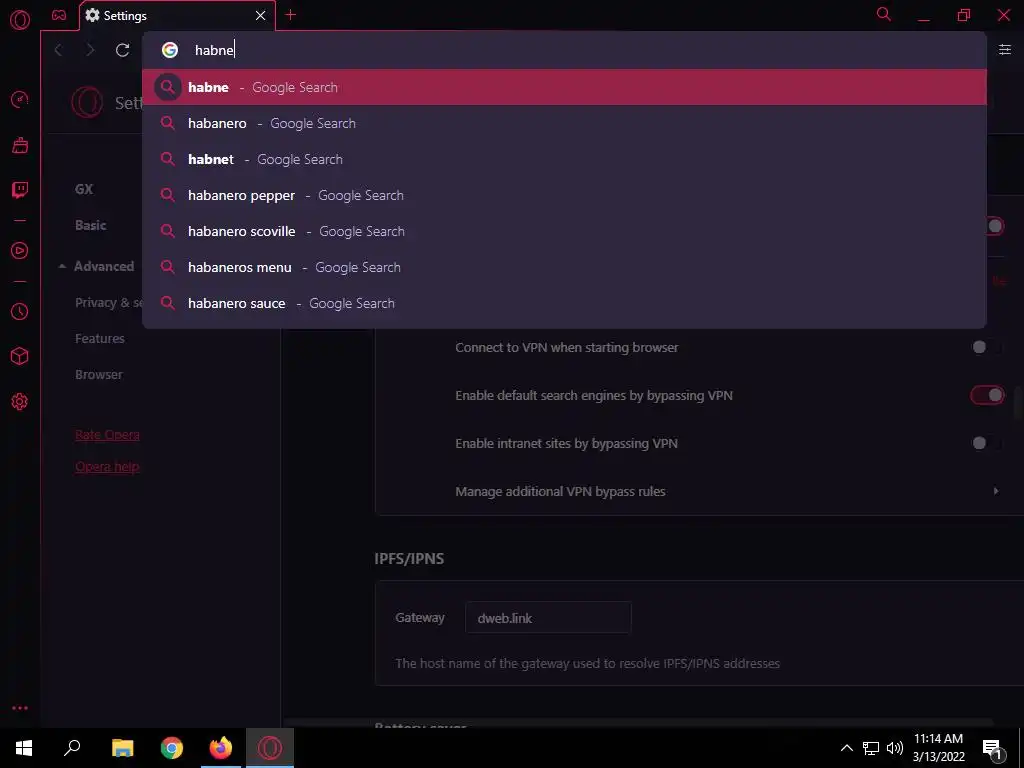
Task: Open Privacy & security section
Action: coord(108,302)
